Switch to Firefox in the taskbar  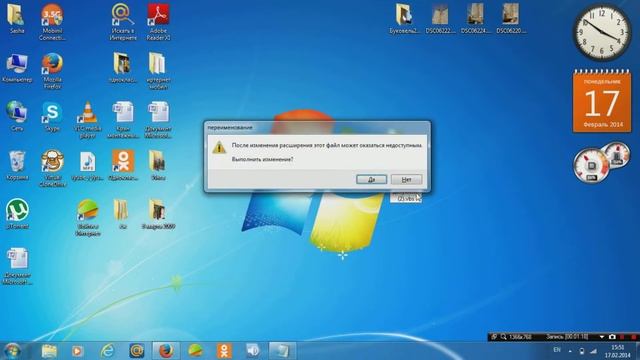point(166,351)
